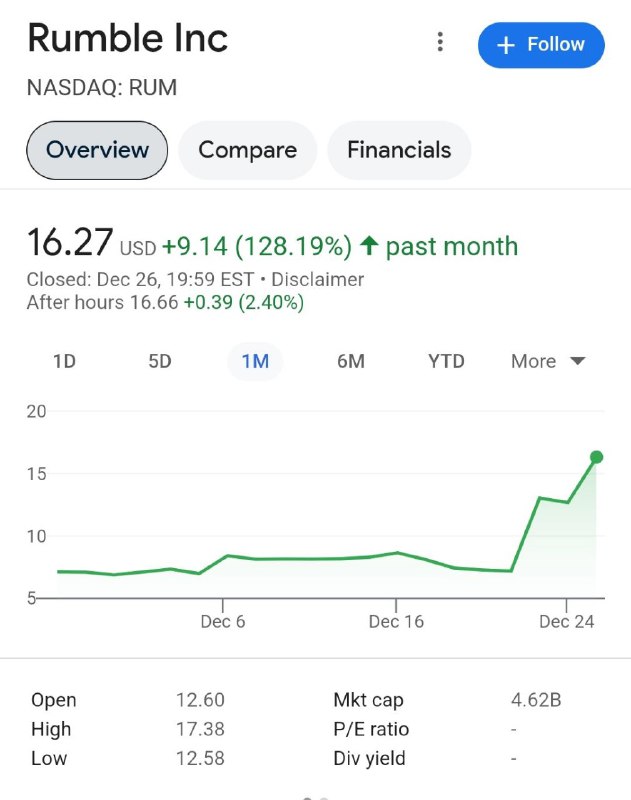Screen dimensions: 631x800
Task: Switch to the Overview tab
Action: 97,150
